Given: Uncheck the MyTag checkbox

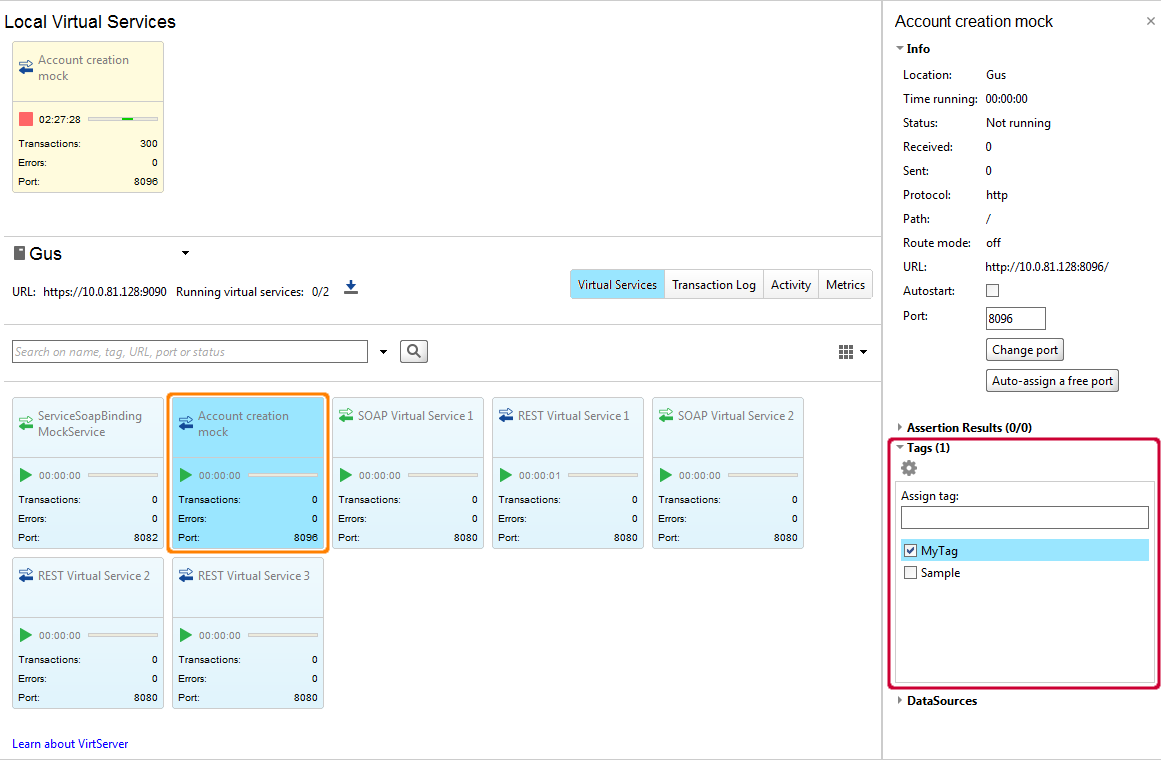Looking at the screenshot, I should [x=910, y=549].
